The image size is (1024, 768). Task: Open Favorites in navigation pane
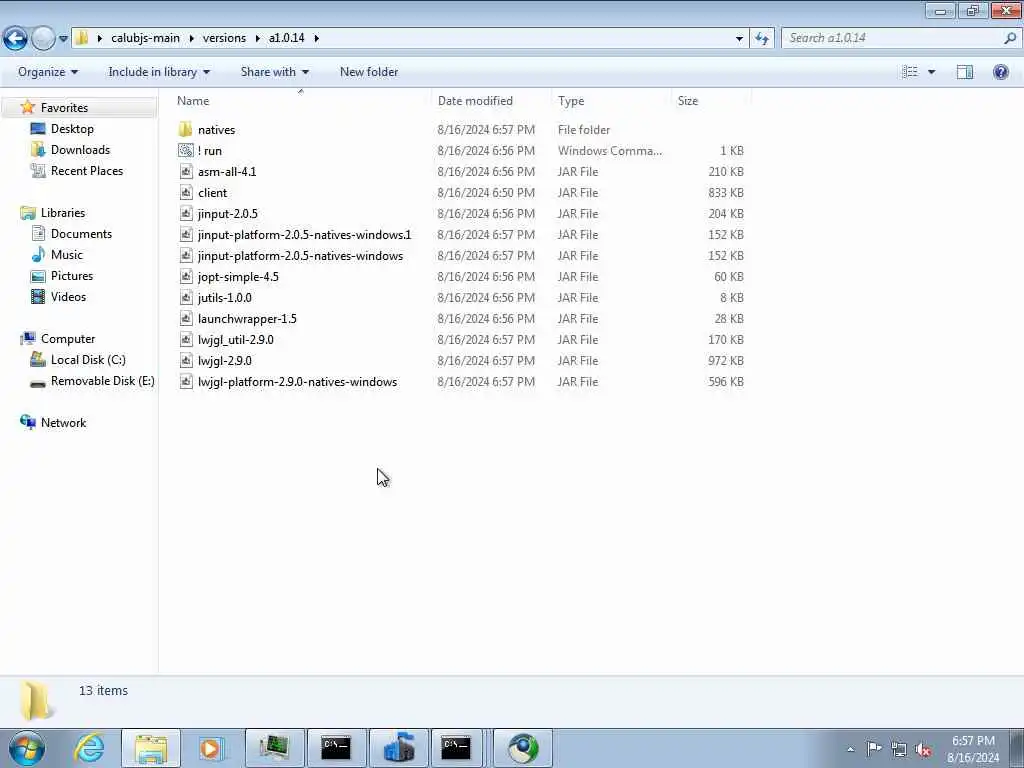click(64, 108)
